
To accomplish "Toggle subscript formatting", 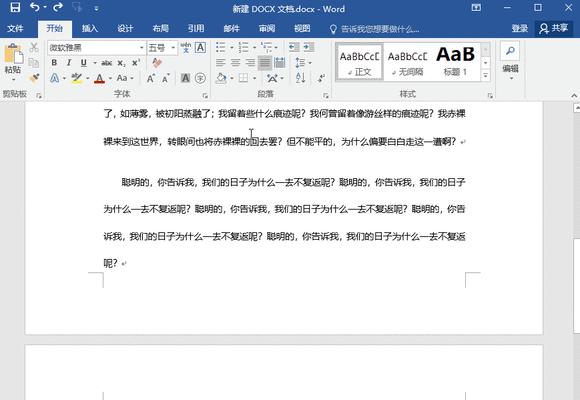I will pyautogui.click(x=121, y=63).
